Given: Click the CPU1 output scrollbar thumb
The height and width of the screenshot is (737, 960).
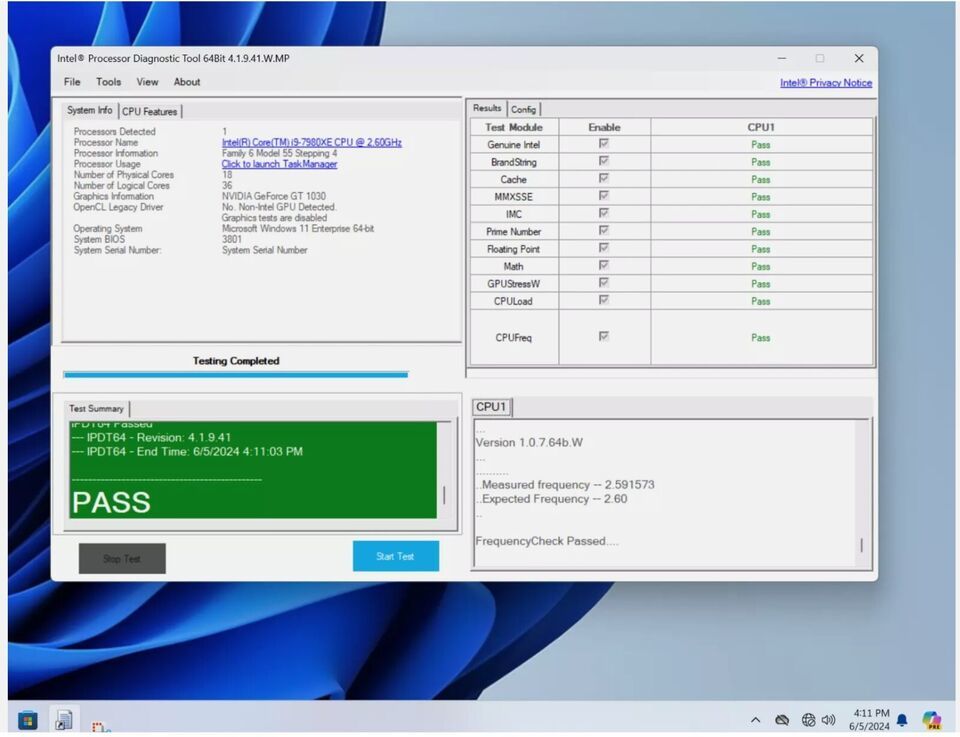Looking at the screenshot, I should pyautogui.click(x=861, y=545).
